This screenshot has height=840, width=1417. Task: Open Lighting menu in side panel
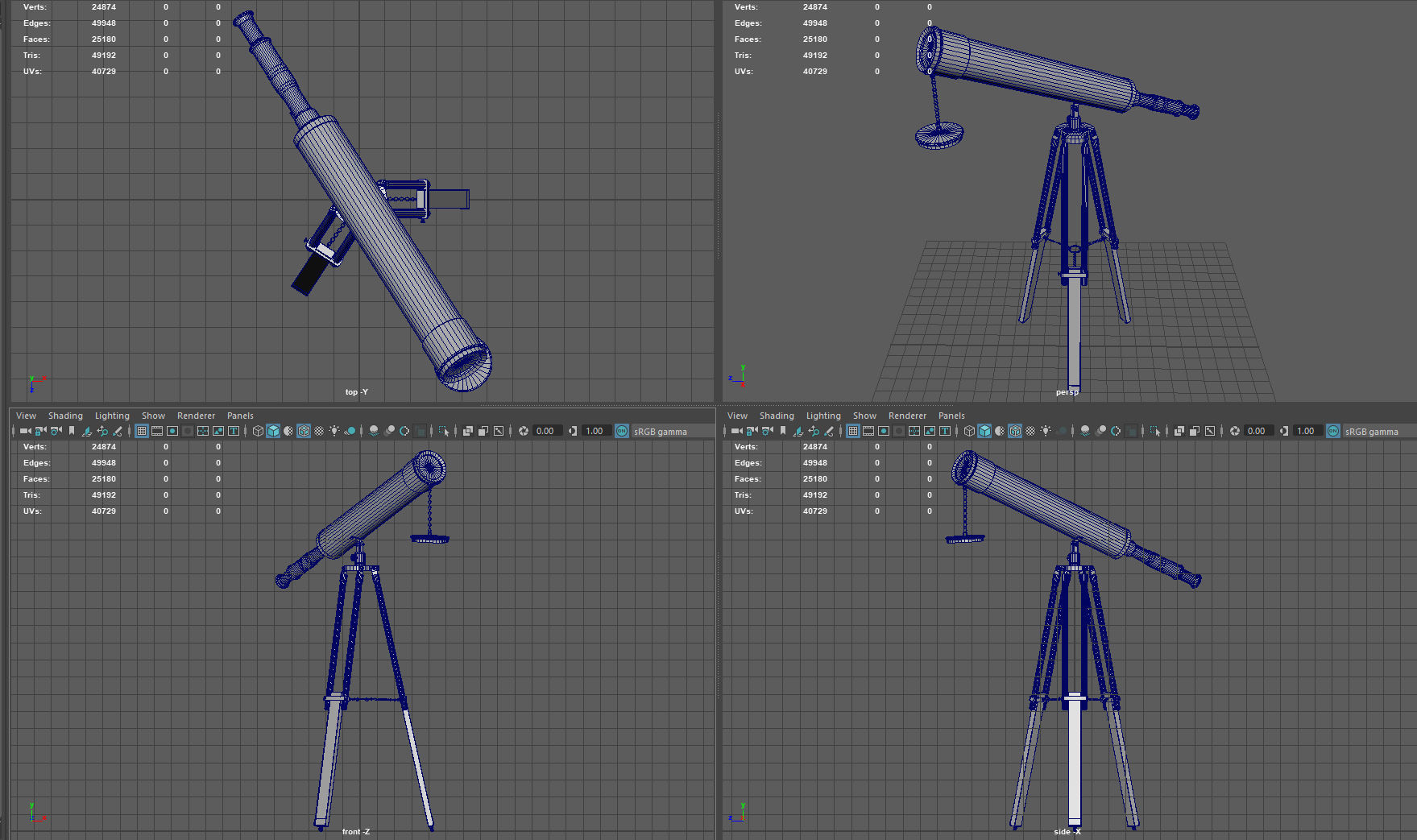[823, 416]
